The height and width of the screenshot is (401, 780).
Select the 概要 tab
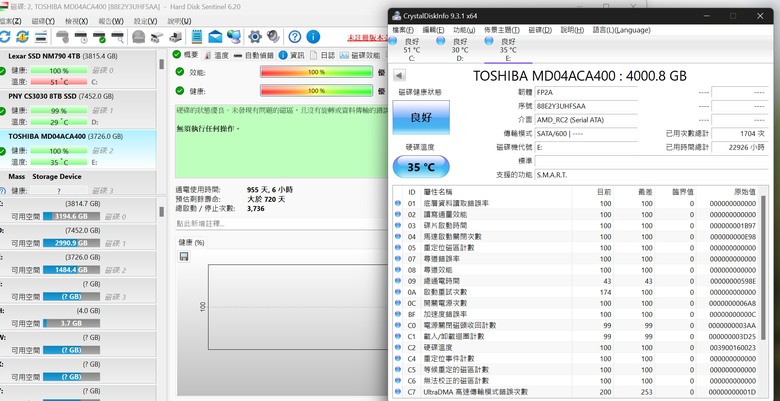(186, 55)
